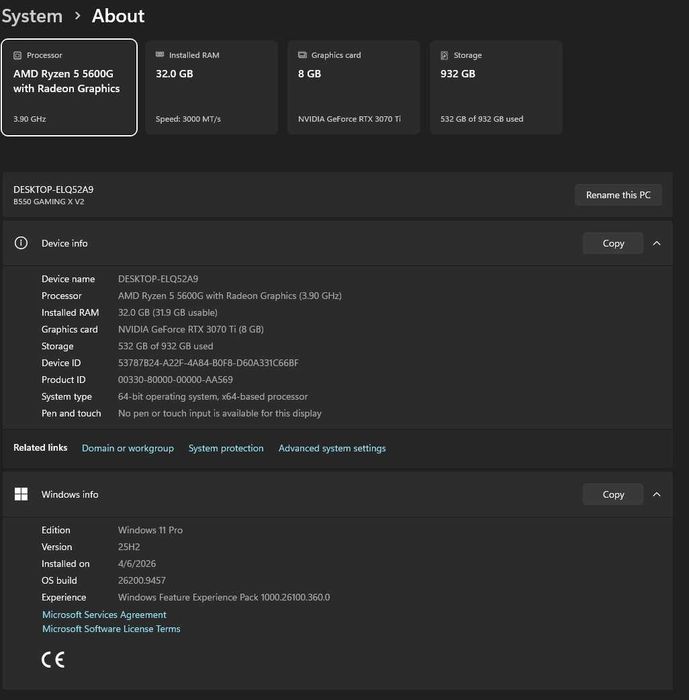Click the OS build 26200.9457 value
Image resolution: width=689 pixels, height=700 pixels.
(142, 581)
